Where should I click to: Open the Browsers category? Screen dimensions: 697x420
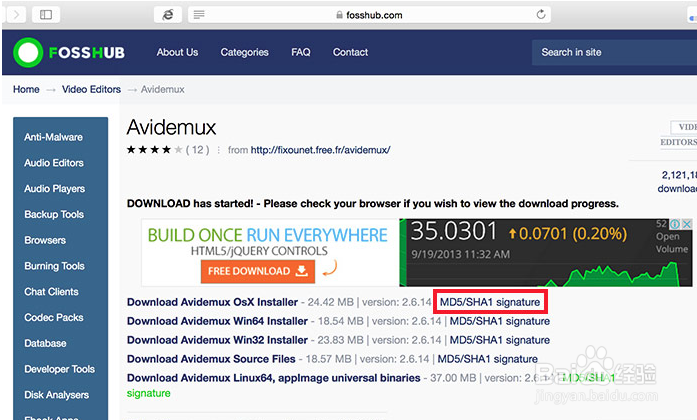45,240
